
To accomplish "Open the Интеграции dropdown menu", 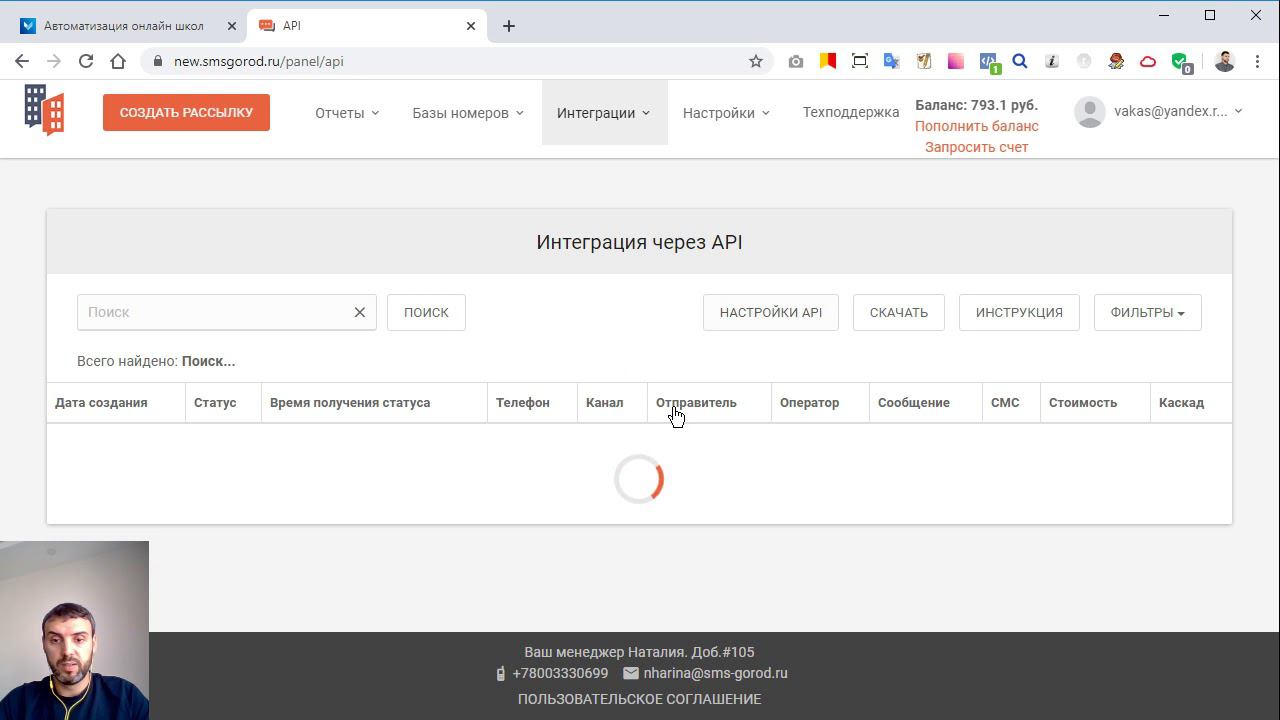I will tap(604, 113).
